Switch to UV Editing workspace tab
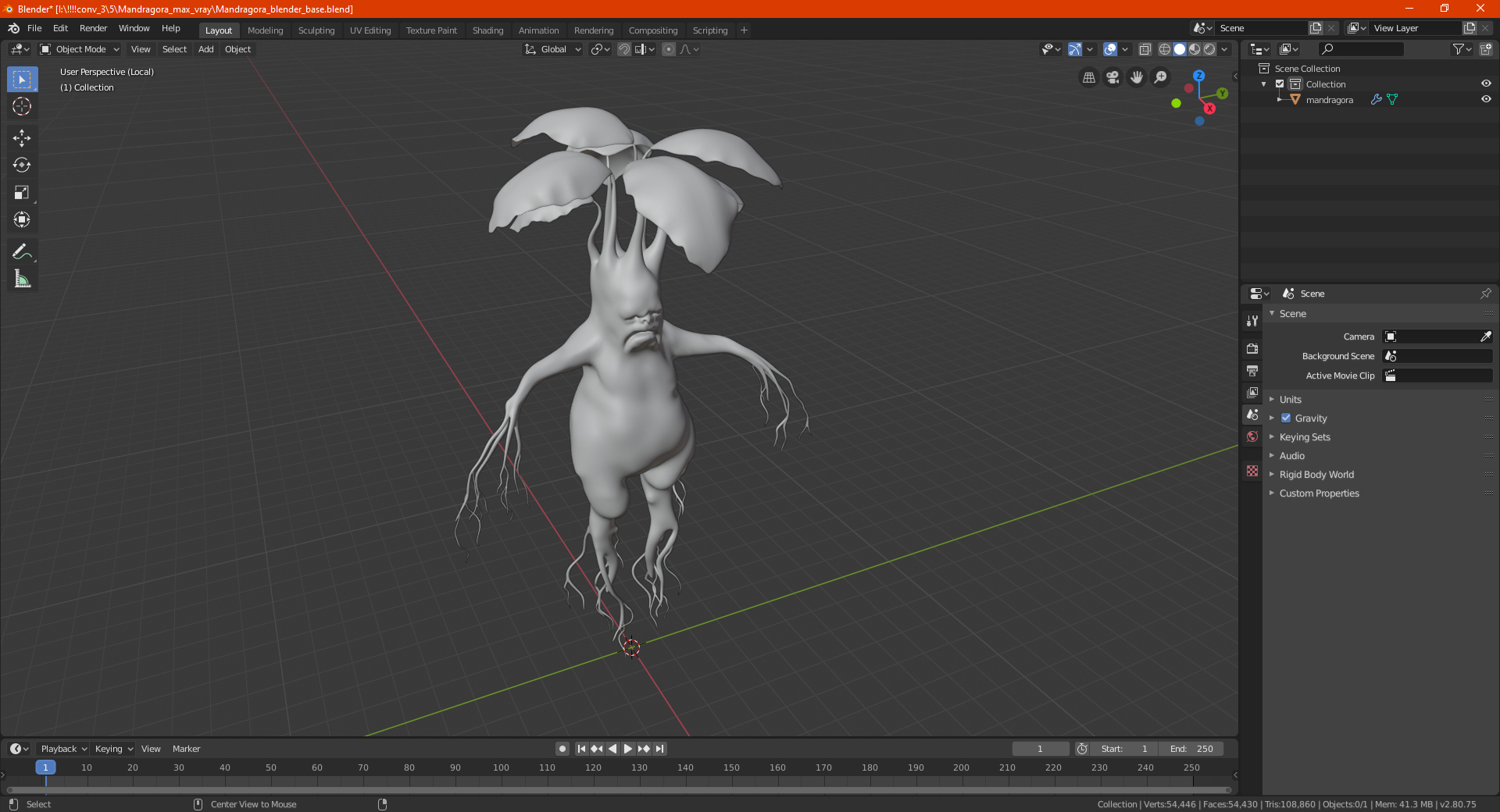The width and height of the screenshot is (1500, 812). tap(370, 30)
